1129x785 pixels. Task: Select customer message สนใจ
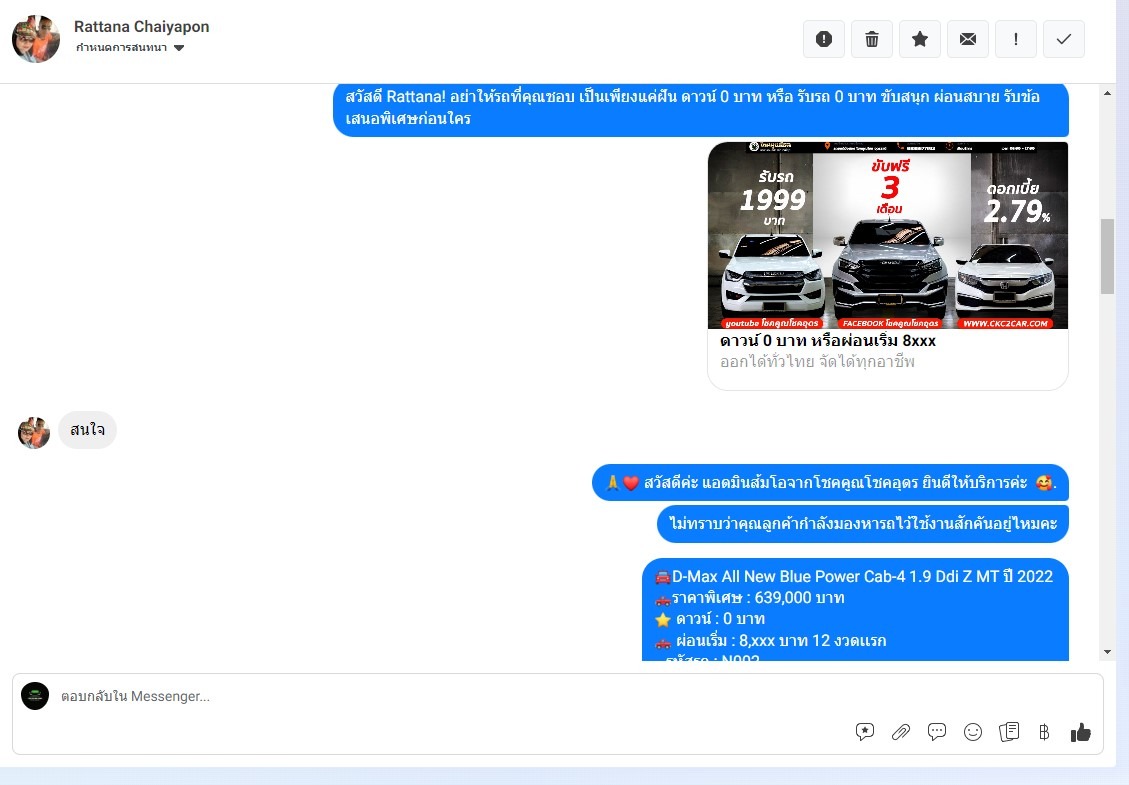(x=87, y=430)
